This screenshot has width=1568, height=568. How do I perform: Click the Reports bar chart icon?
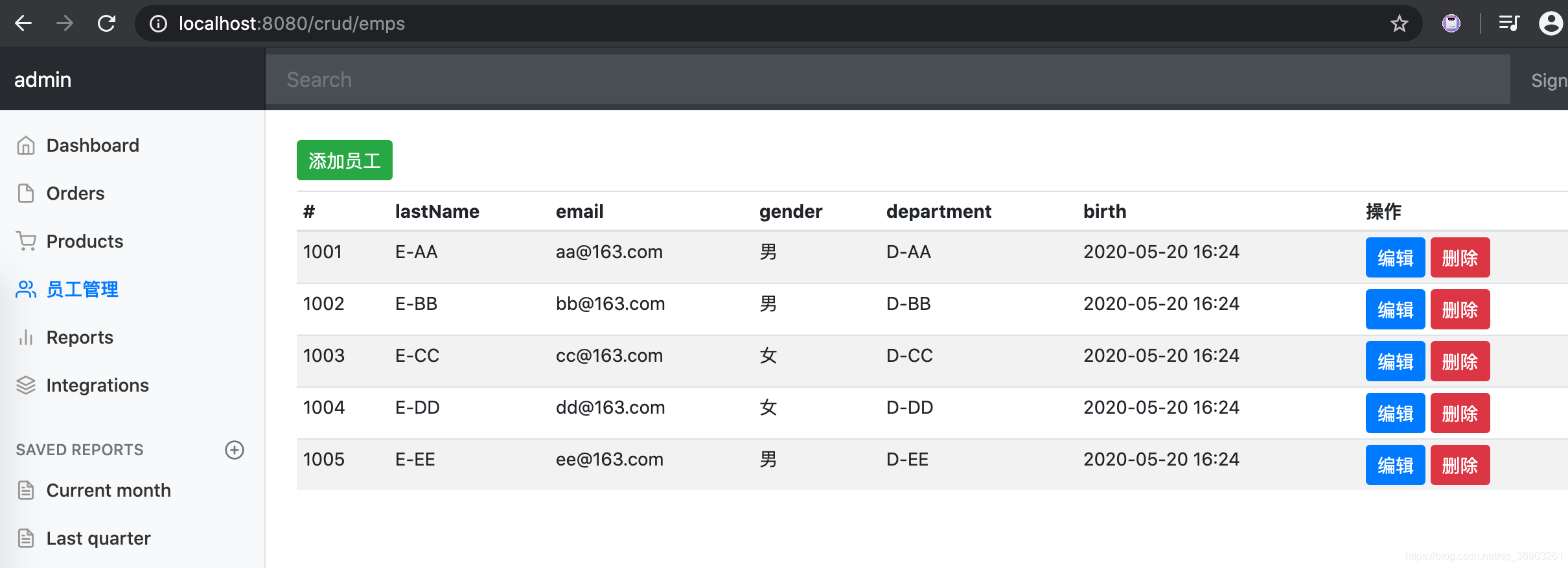(26, 337)
